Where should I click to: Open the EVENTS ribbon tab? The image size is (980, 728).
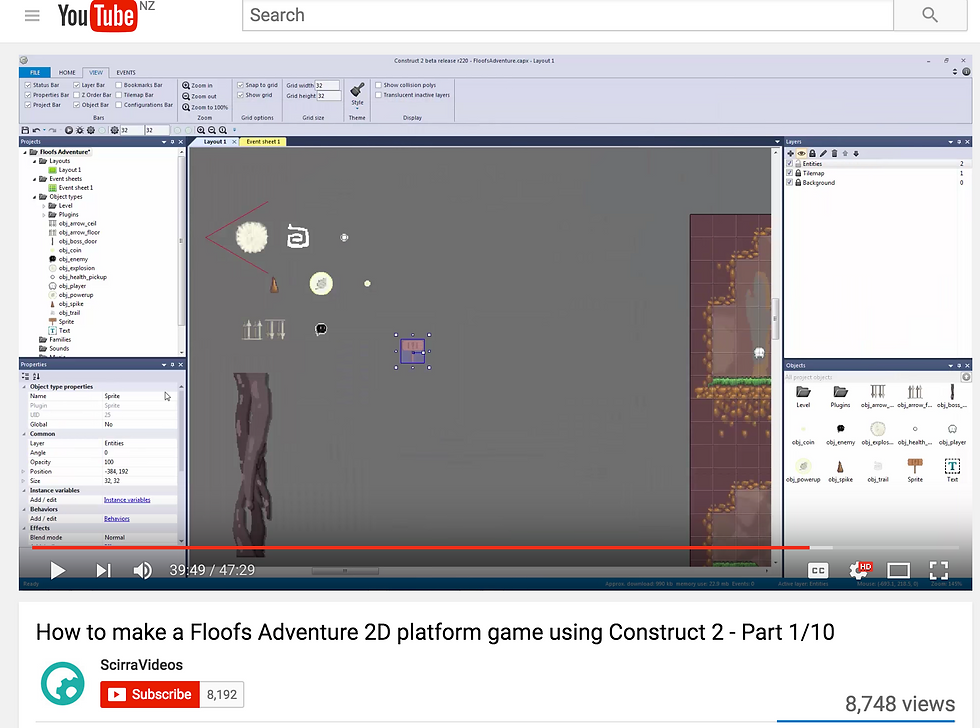point(126,72)
